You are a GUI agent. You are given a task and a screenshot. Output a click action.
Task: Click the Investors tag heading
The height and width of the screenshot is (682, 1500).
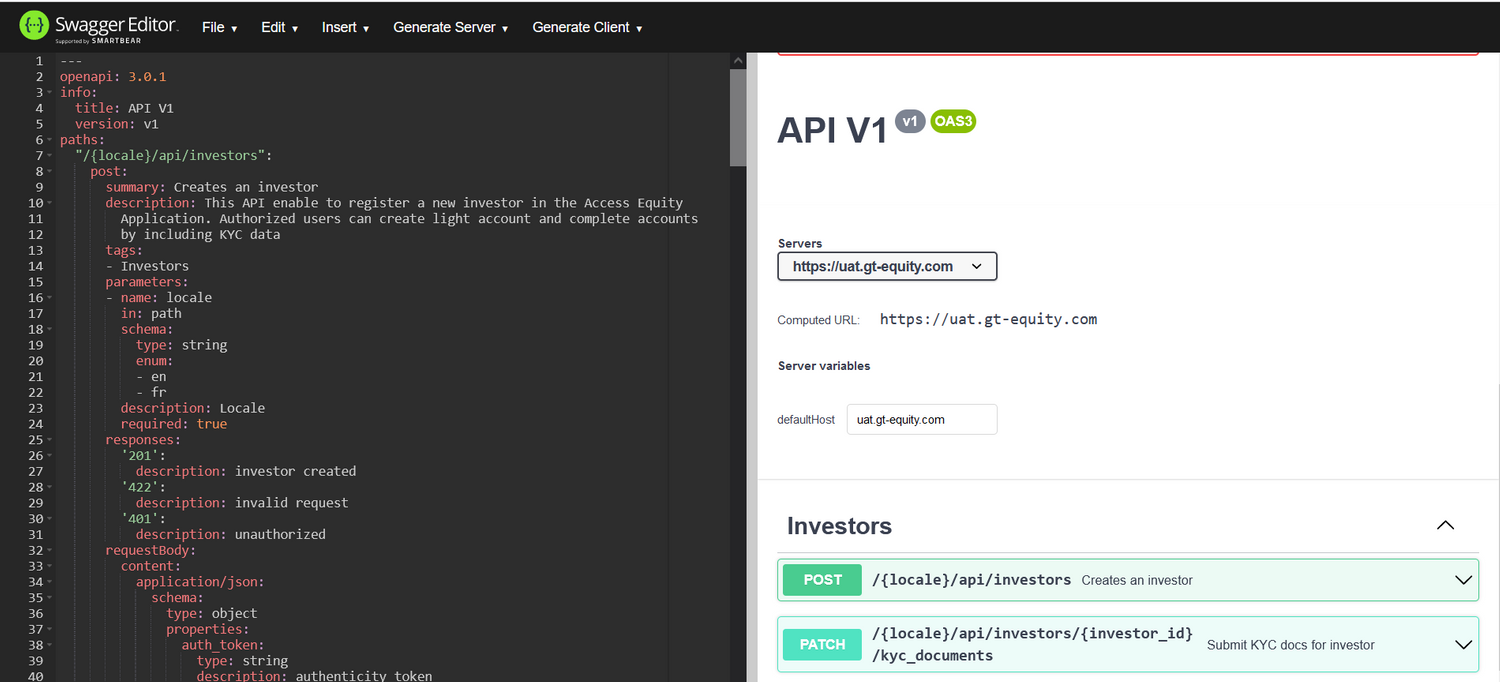click(x=839, y=526)
